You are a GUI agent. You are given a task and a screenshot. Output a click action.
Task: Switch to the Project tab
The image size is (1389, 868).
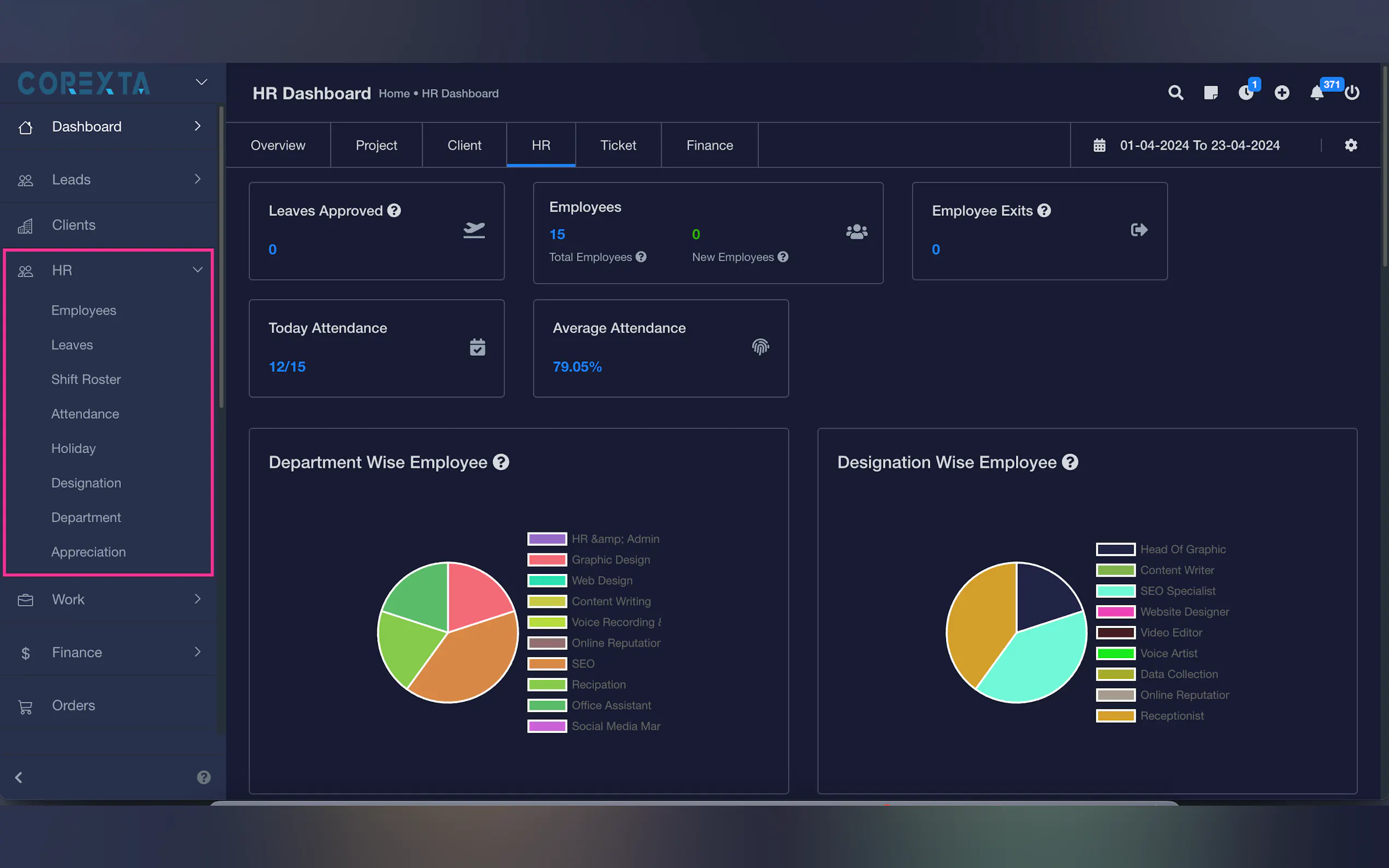[376, 145]
